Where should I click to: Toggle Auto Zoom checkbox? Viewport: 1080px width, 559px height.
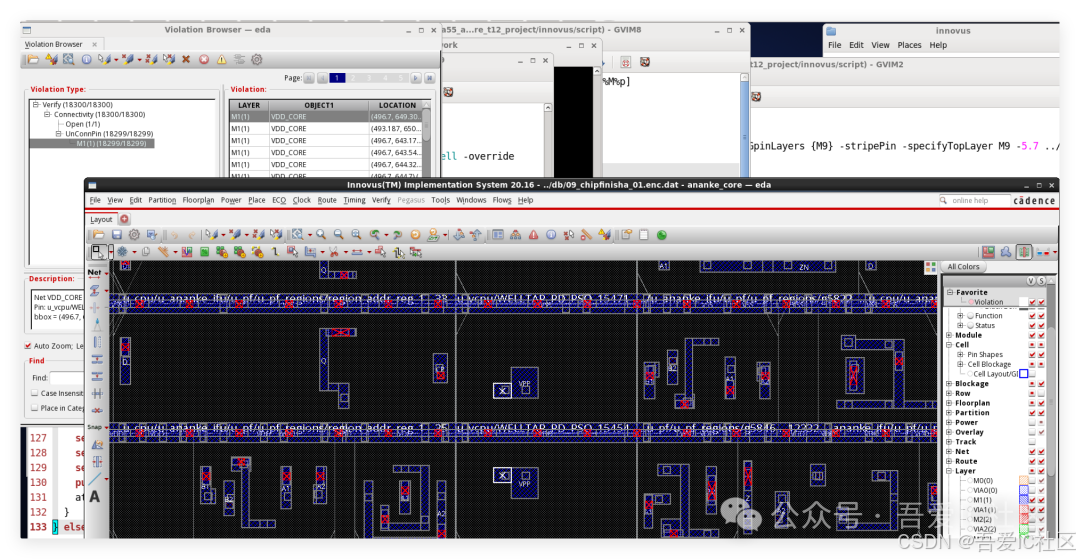tap(27, 346)
